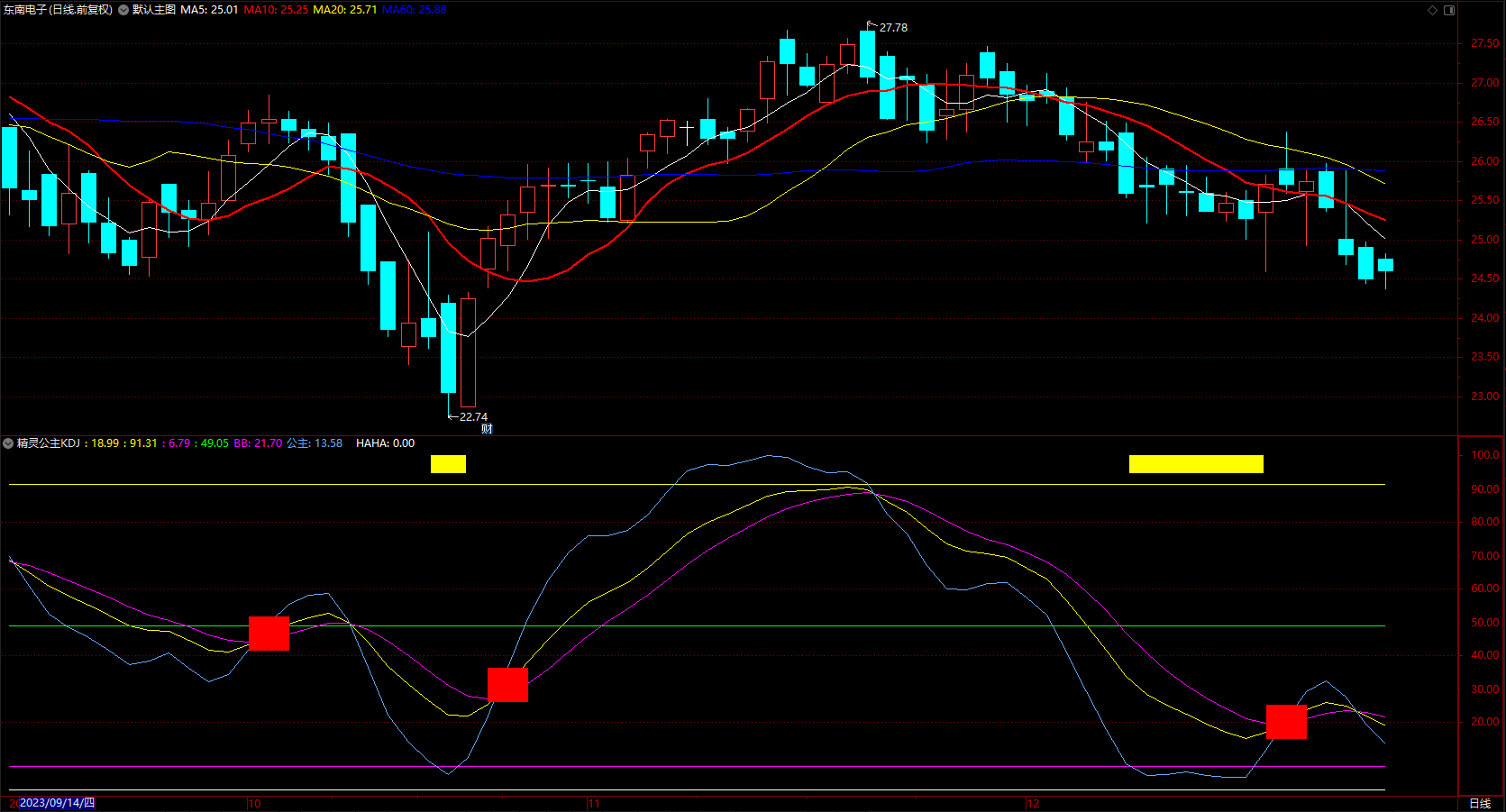Click the red square signal near October
This screenshot has width=1506, height=812.
tap(269, 634)
